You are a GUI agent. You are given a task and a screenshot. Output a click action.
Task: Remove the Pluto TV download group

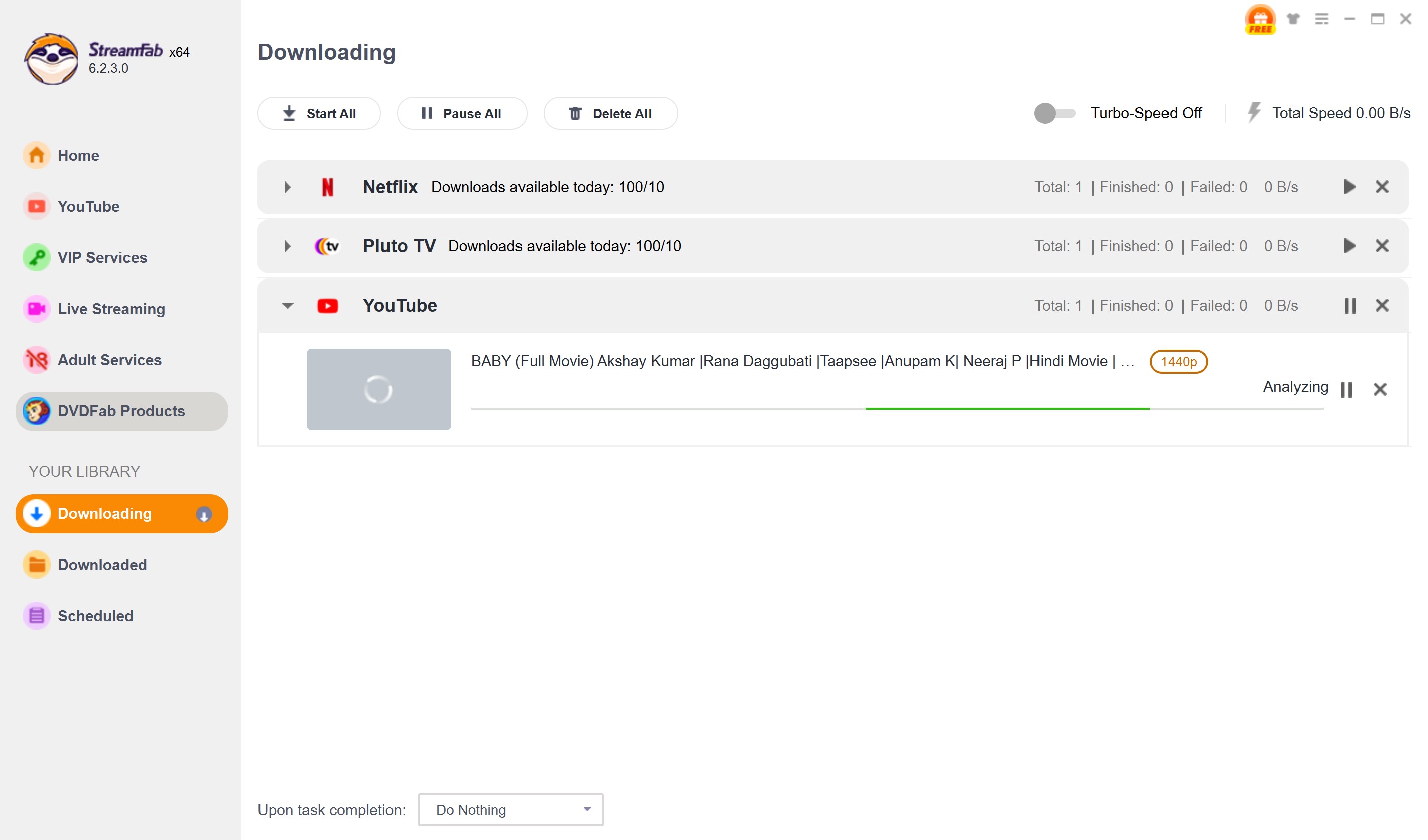coord(1382,246)
